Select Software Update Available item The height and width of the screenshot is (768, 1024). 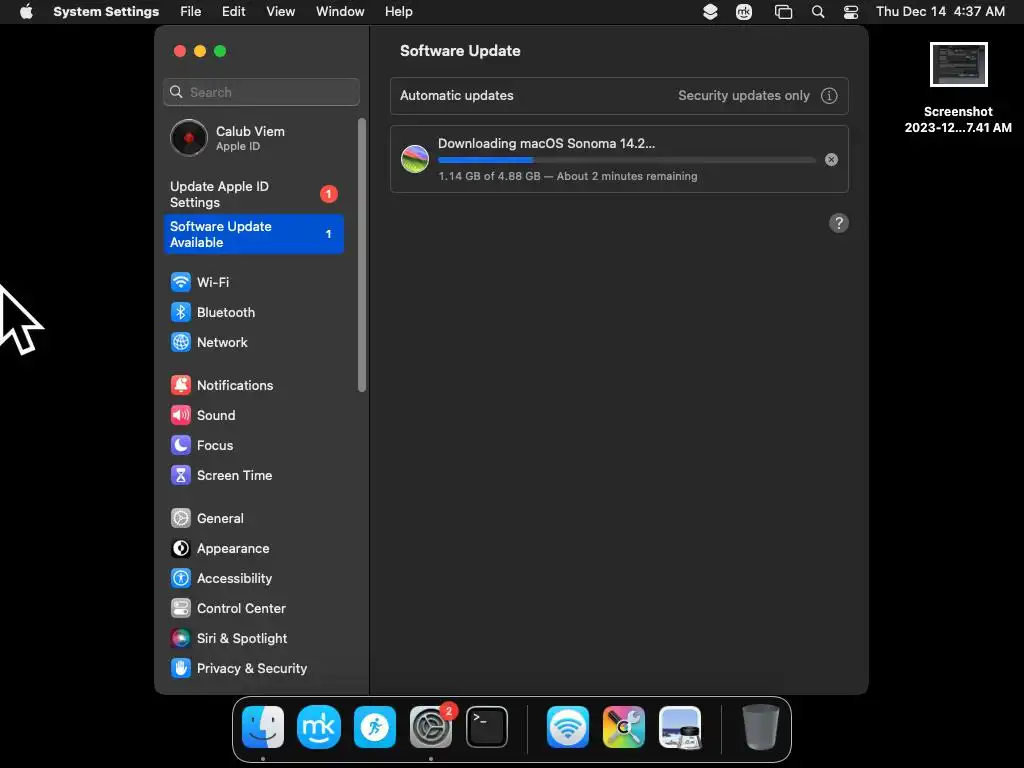tap(253, 234)
